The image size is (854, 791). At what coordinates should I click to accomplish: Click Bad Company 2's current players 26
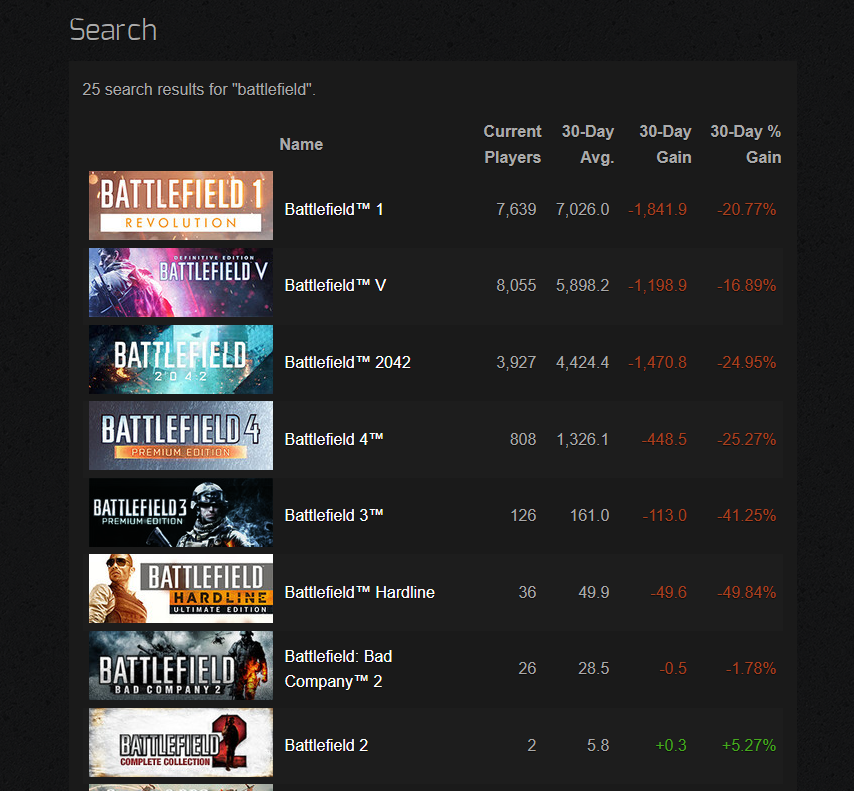click(x=527, y=668)
